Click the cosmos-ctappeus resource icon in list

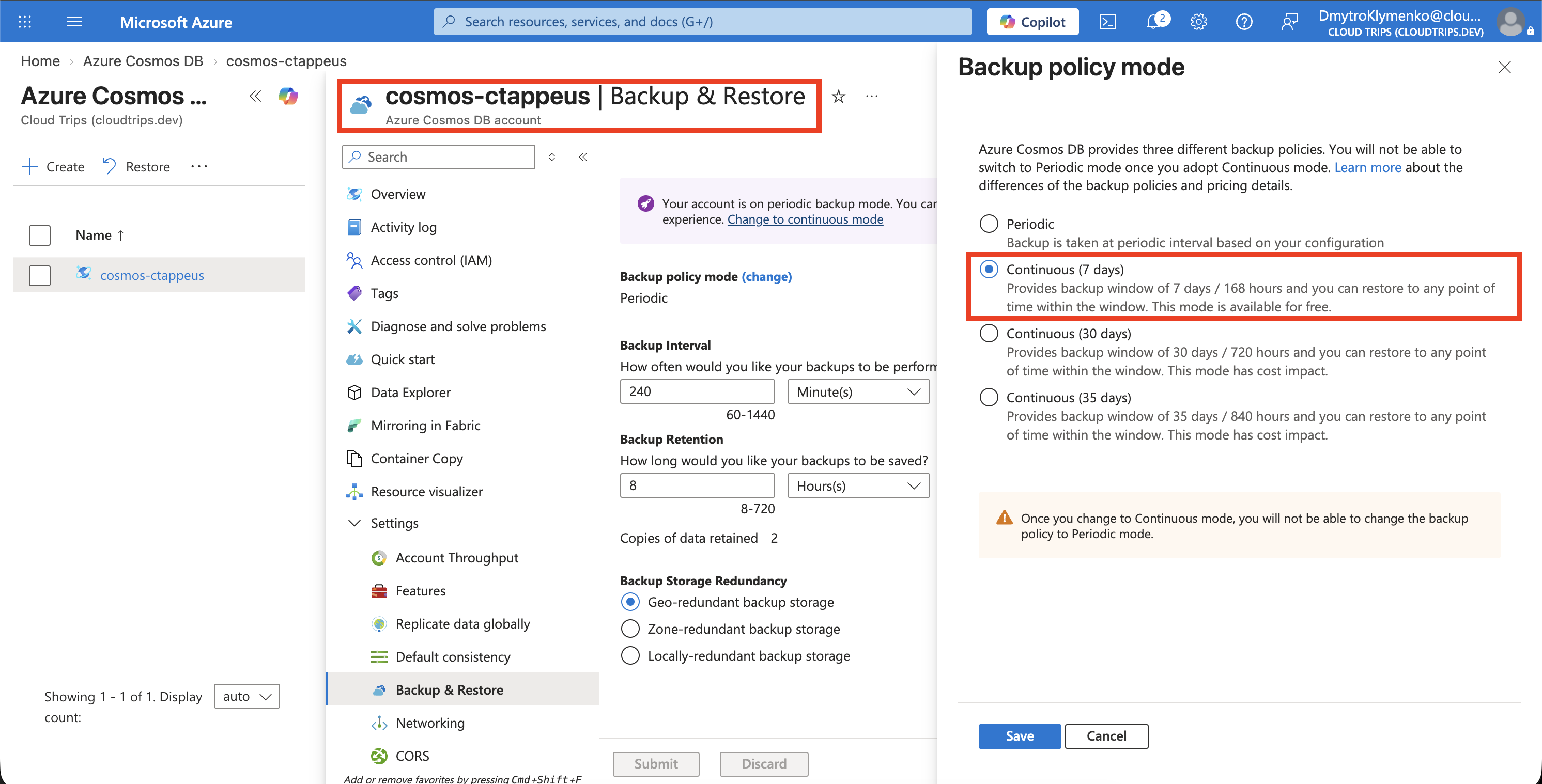click(83, 274)
